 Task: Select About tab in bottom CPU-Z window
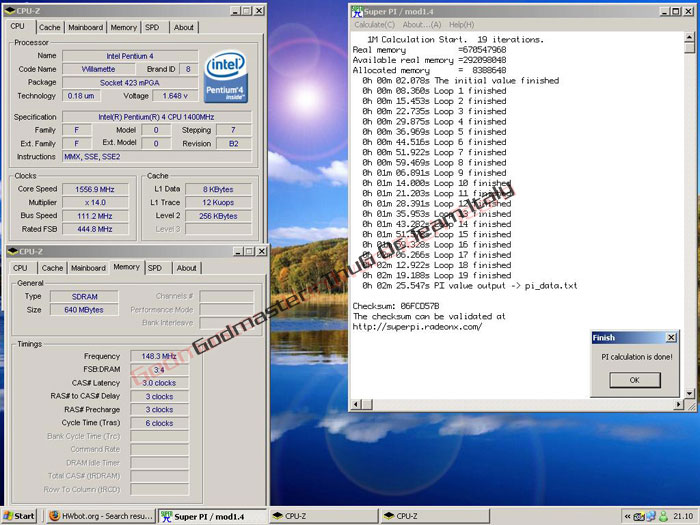tap(186, 268)
